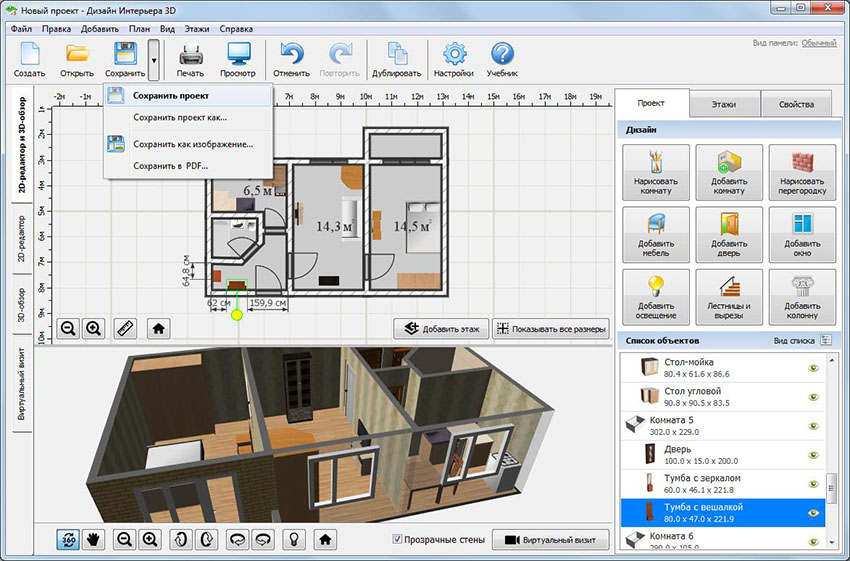This screenshot has height=561, width=850.
Task: Hide Комната 5 with eye icon
Action: pyautogui.click(x=813, y=426)
